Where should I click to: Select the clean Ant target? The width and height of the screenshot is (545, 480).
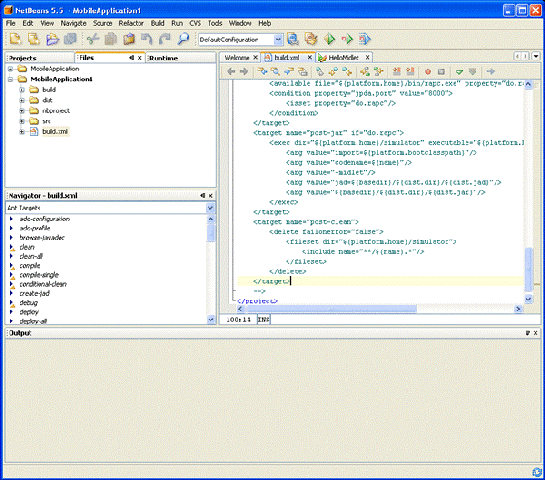(27, 247)
